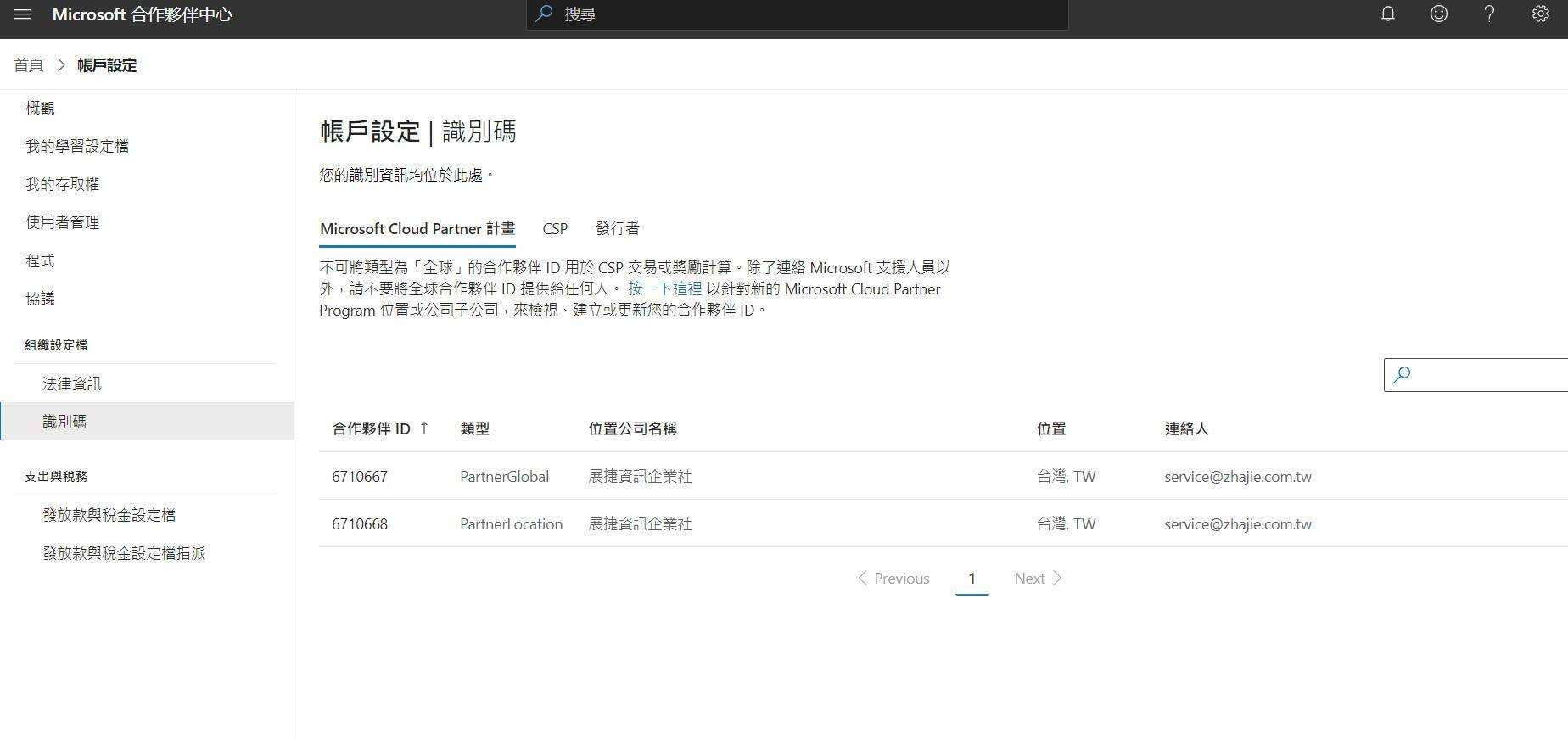The image size is (1568, 739).
Task: Click the 合作夥伴 ID column header
Action: 371,428
